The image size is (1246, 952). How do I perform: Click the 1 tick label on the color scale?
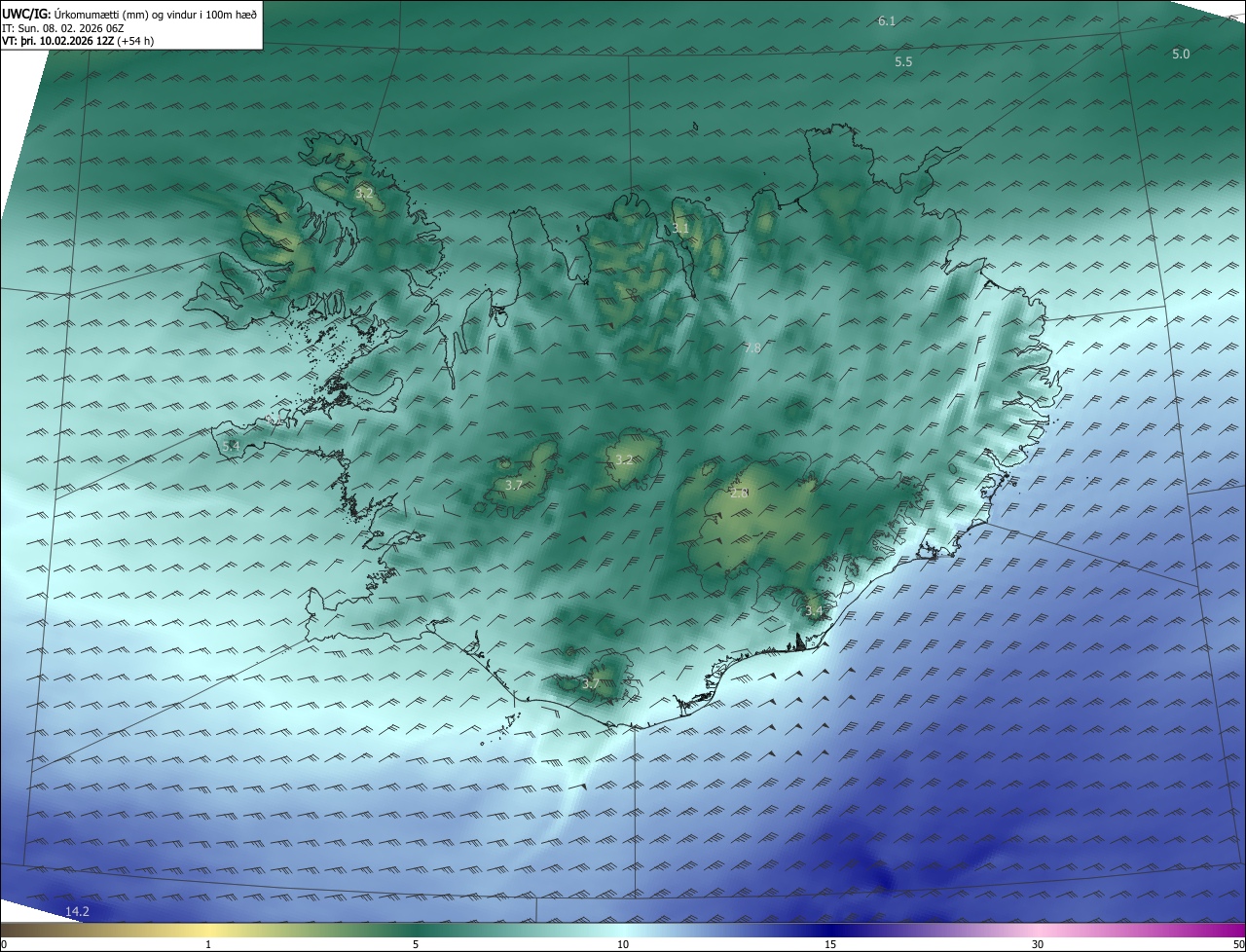208,944
